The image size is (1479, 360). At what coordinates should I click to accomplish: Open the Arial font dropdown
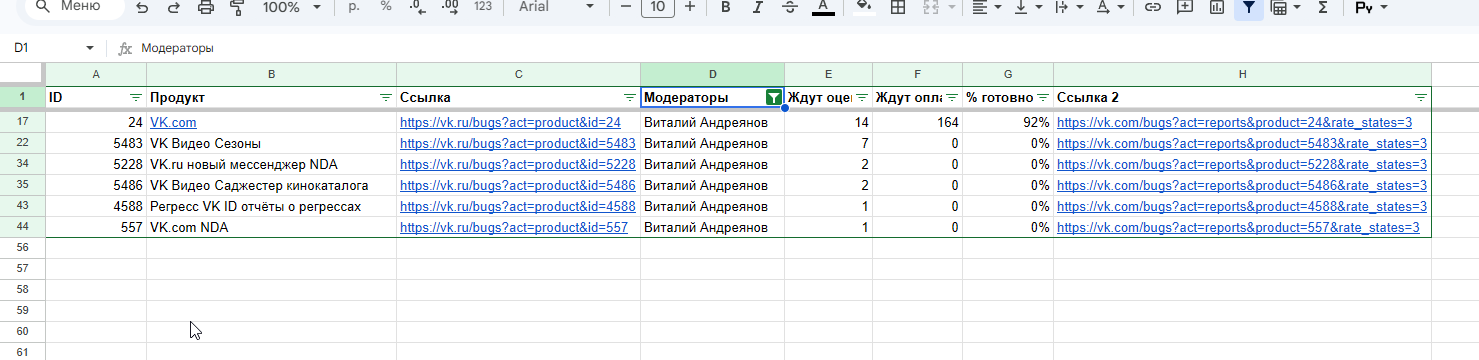(x=557, y=7)
